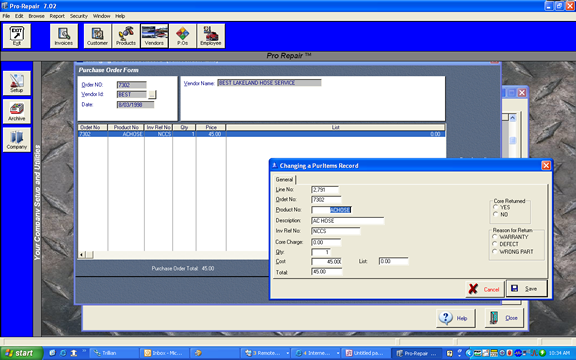The width and height of the screenshot is (576, 360).
Task: Click the Cancel button
Action: (485, 289)
